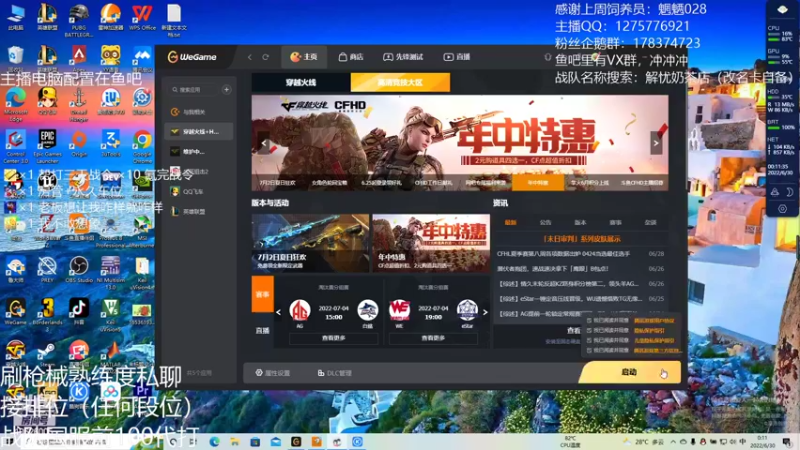Image resolution: width=800 pixels, height=450 pixels.
Task: Select the 公告 news tab
Action: [545, 222]
